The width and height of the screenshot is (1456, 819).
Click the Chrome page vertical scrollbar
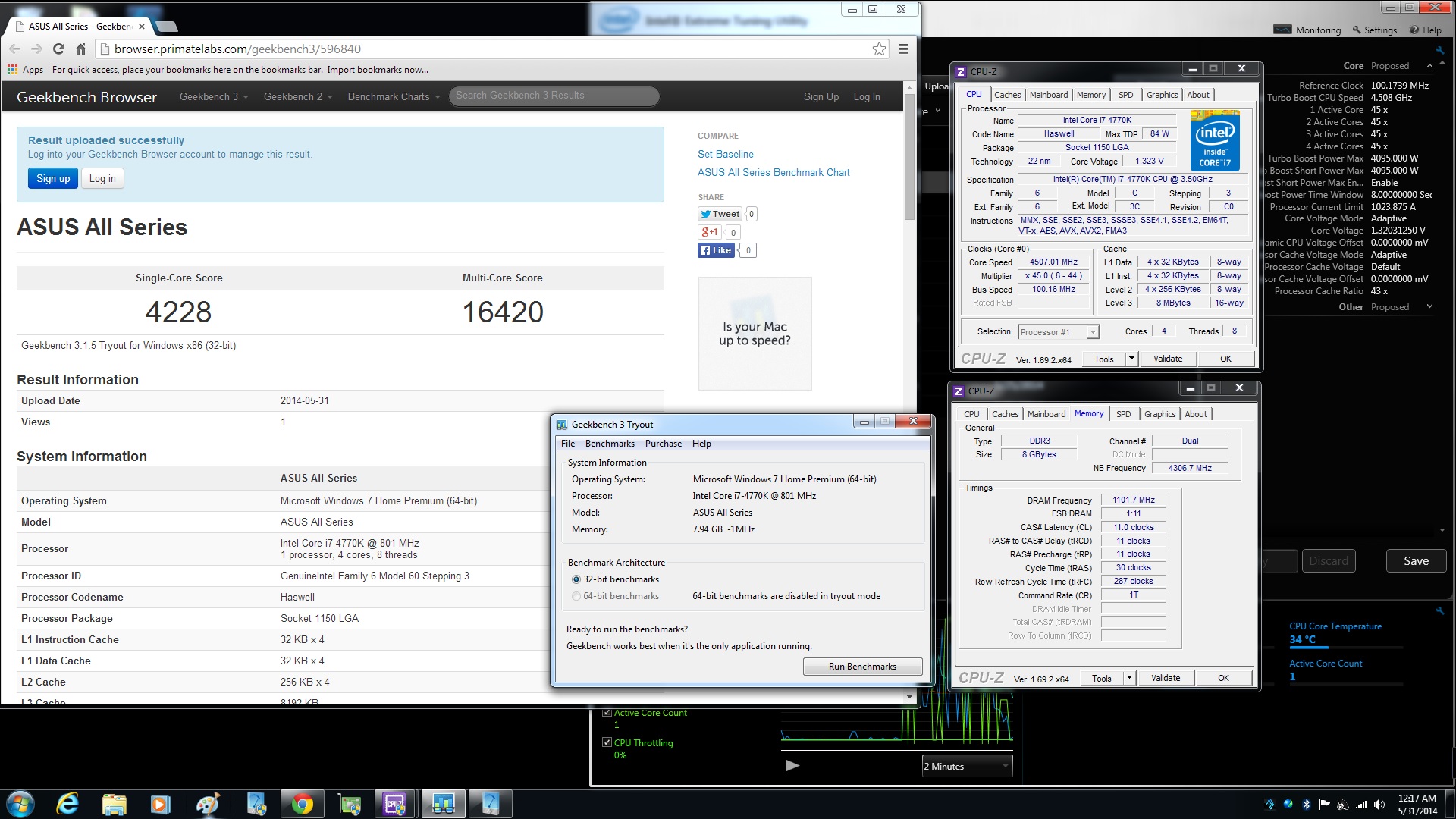pos(909,158)
